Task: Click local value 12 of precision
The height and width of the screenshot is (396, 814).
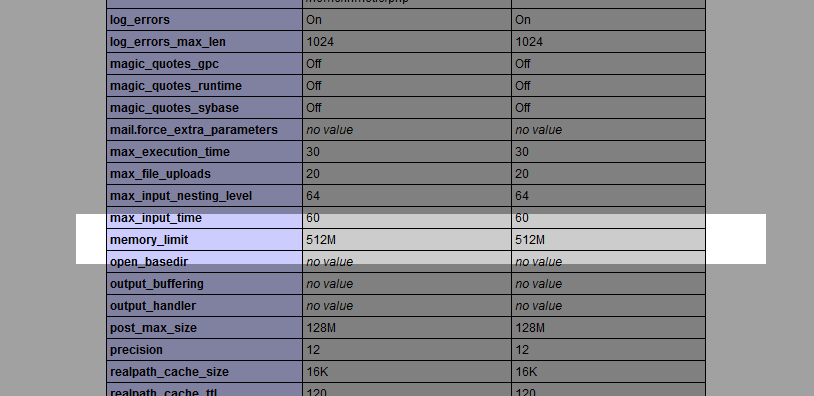Action: point(313,350)
